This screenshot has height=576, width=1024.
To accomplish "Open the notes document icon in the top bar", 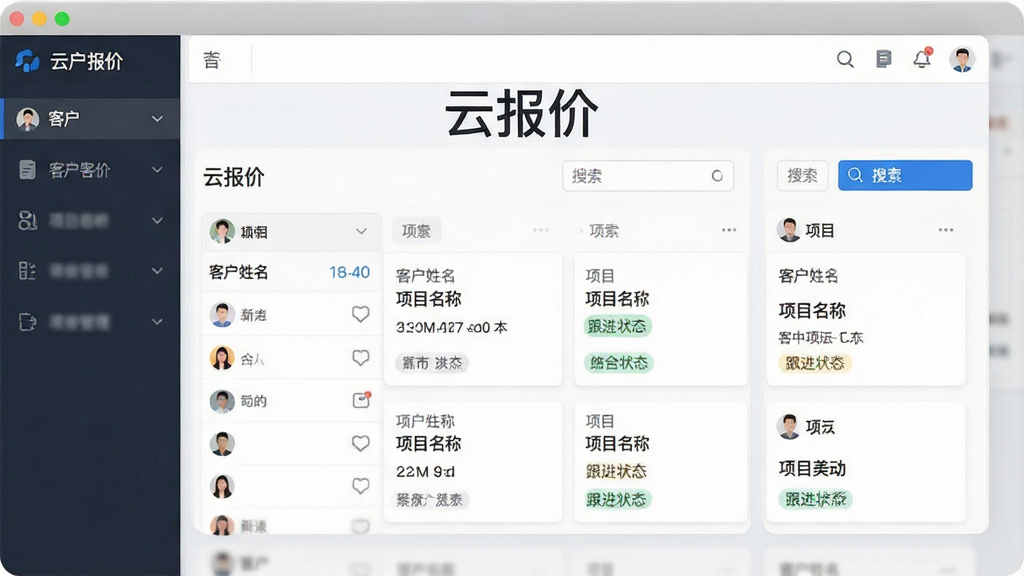I will coord(884,59).
